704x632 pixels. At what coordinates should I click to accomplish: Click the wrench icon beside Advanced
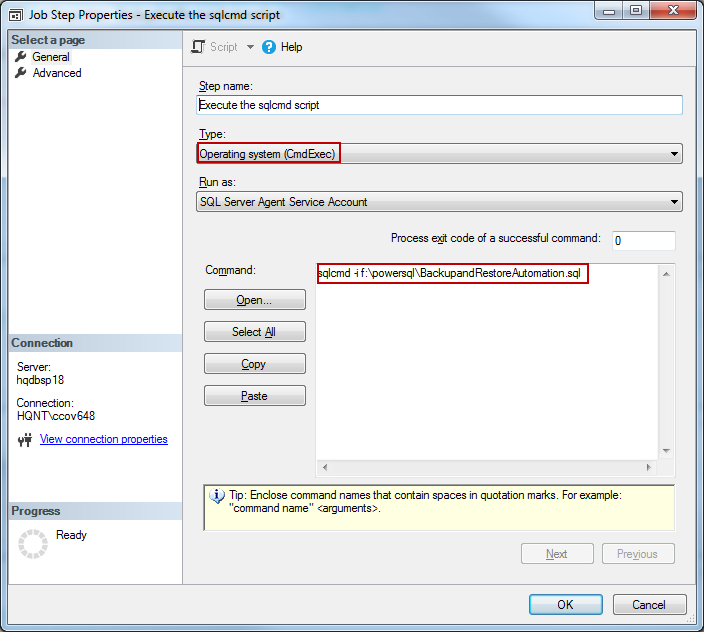tap(21, 73)
